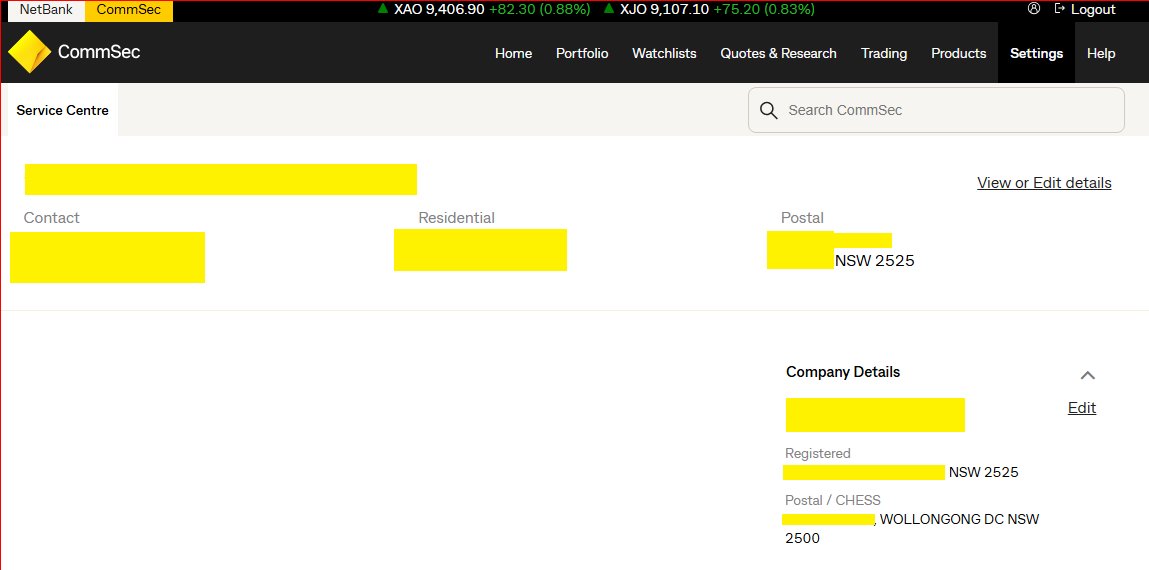Open the Home menu
Viewport: 1149px width, 570px height.
coord(514,53)
